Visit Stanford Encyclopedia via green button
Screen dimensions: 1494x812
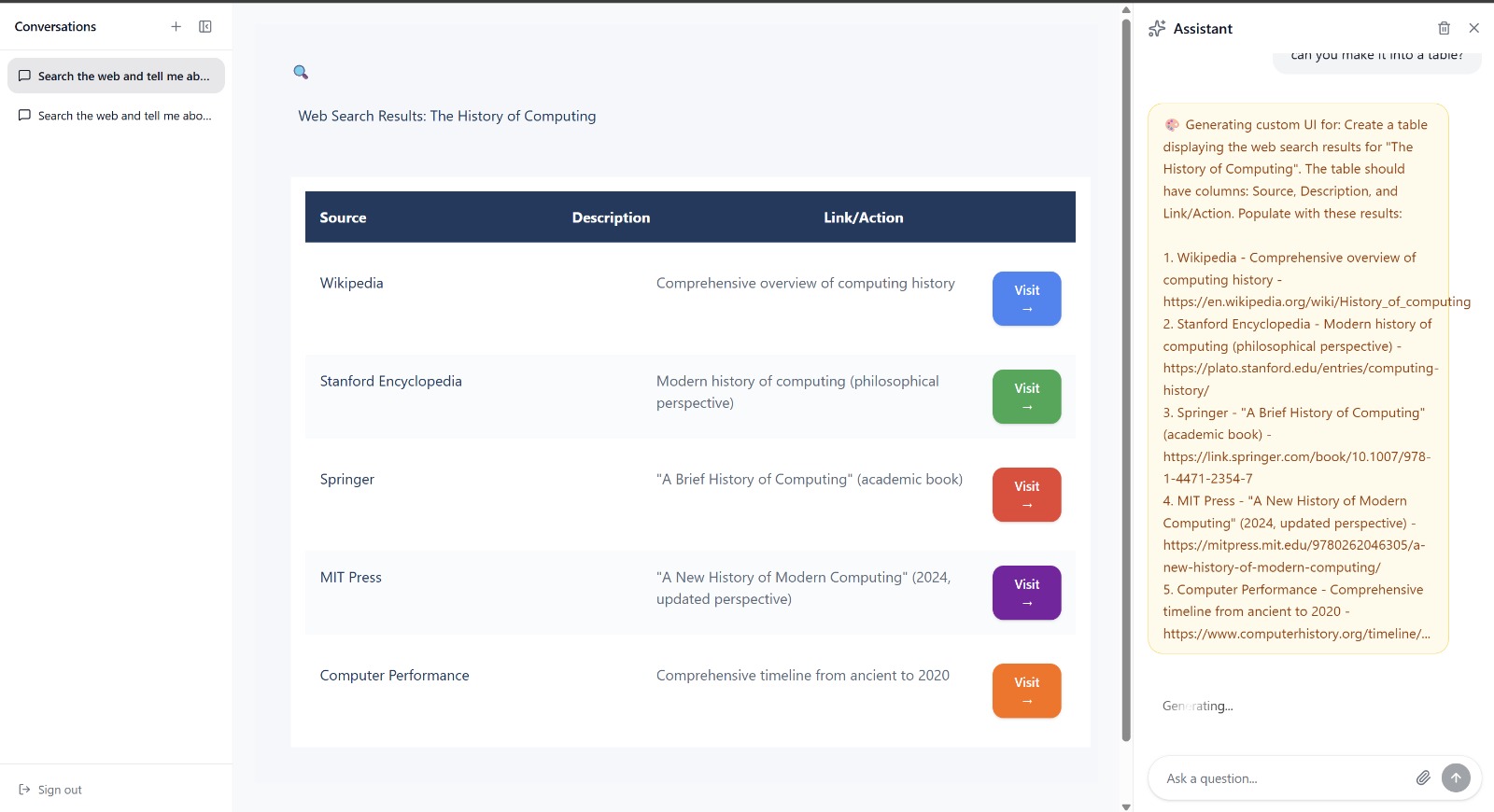click(x=1026, y=397)
